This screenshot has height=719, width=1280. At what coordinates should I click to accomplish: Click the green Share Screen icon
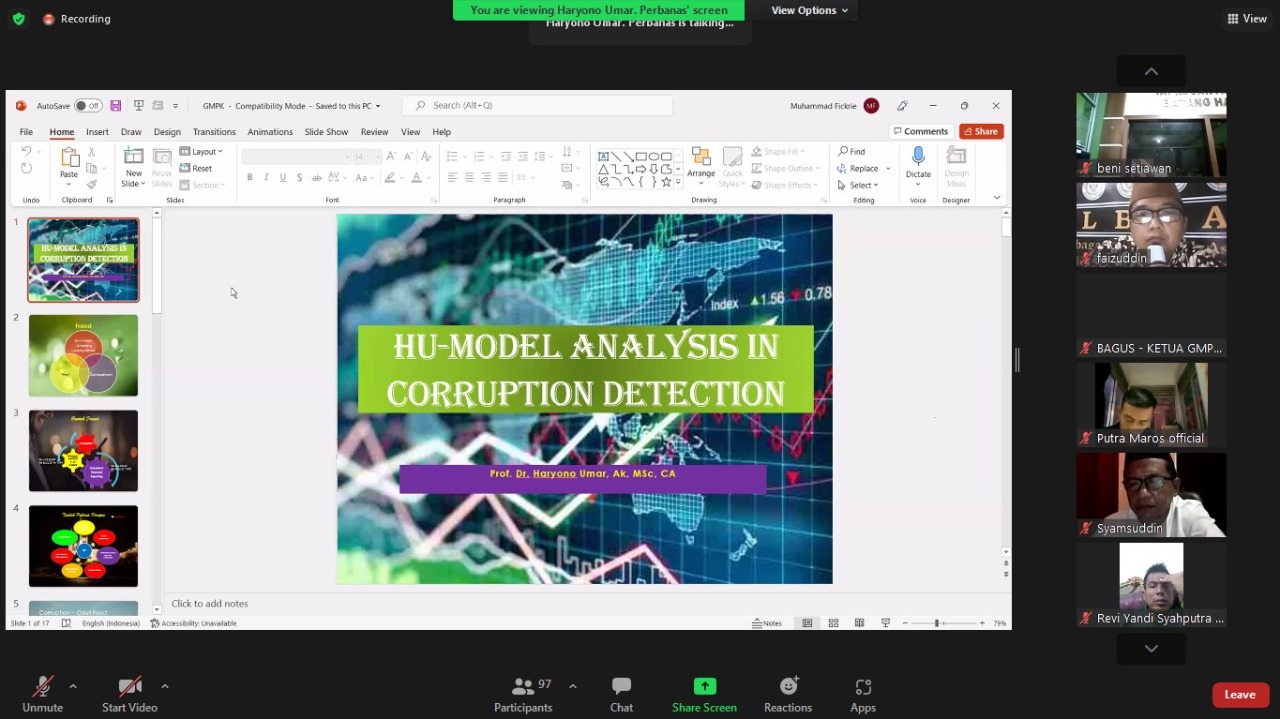click(x=704, y=687)
